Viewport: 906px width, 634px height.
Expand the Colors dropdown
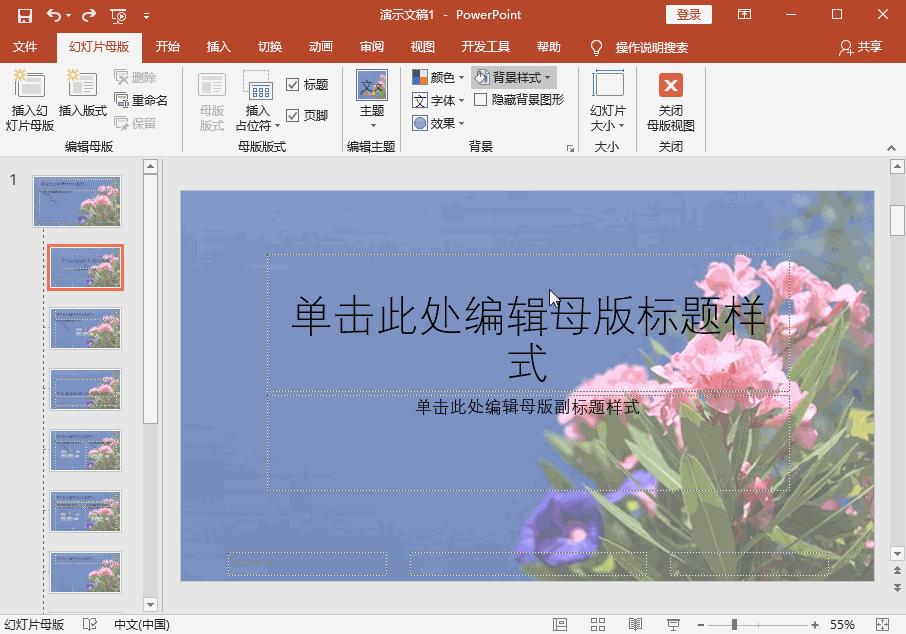[x=437, y=76]
